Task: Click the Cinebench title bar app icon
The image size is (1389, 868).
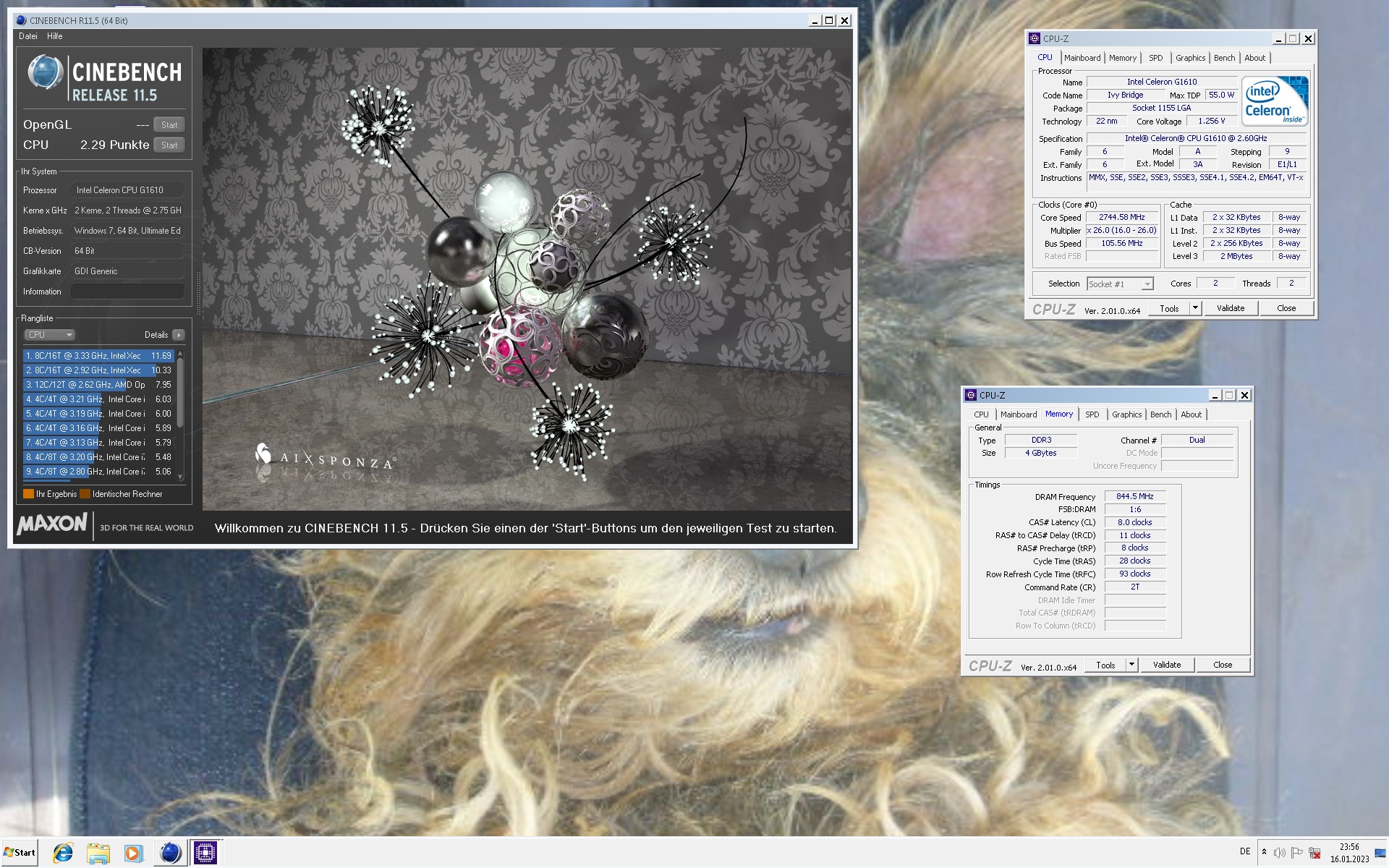Action: (x=21, y=20)
